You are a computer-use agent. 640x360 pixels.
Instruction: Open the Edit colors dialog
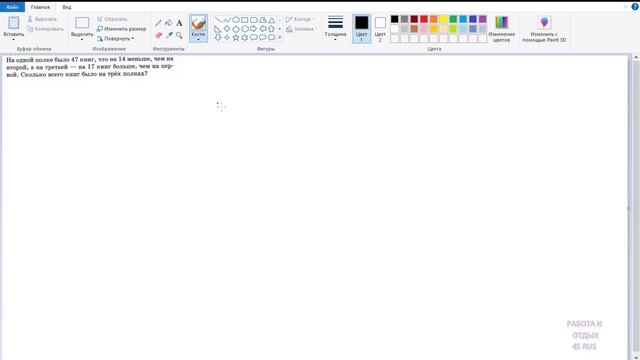tap(501, 29)
